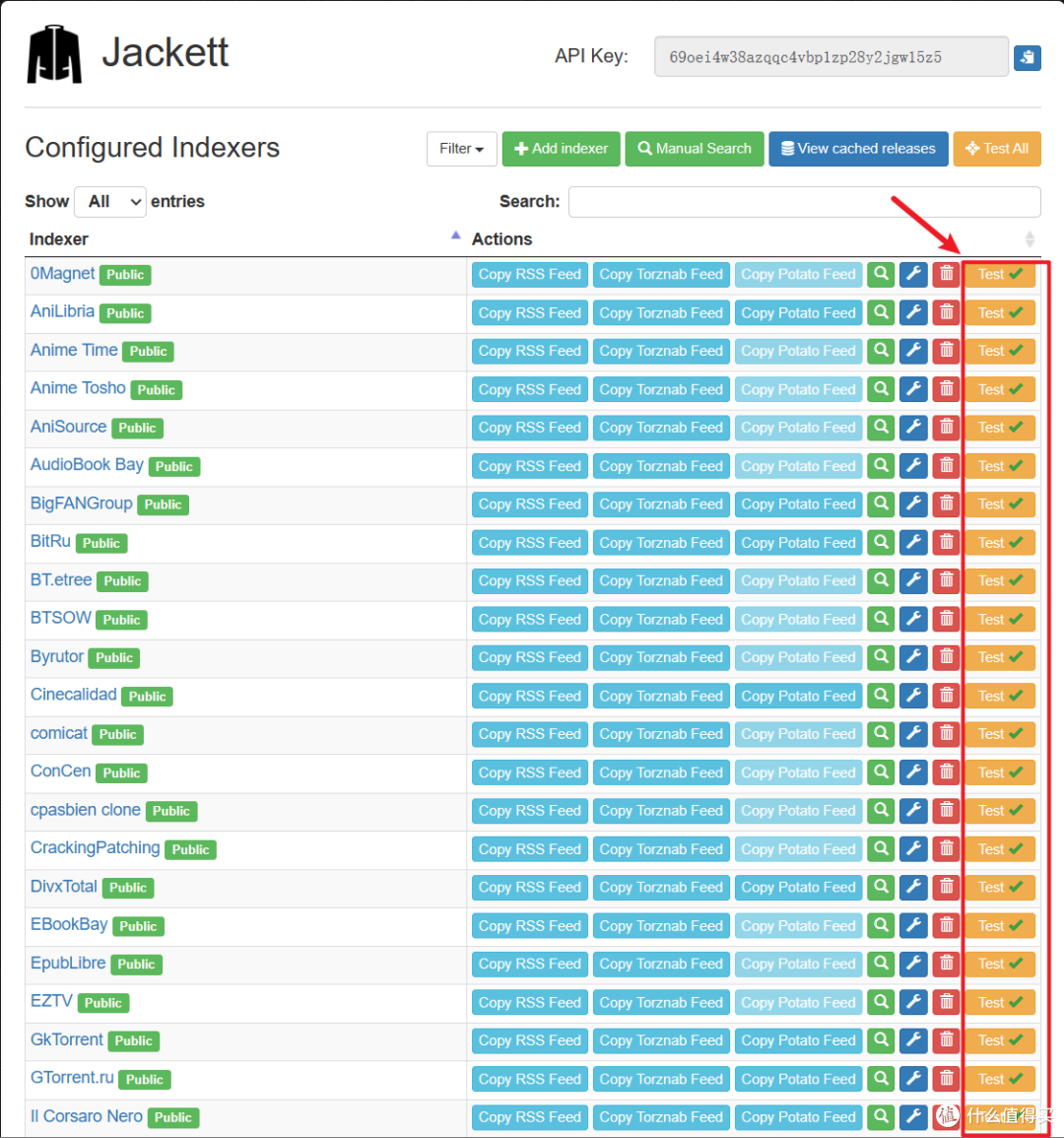
Task: Open the wrench configuration for AniLibria
Action: pyautogui.click(x=914, y=312)
